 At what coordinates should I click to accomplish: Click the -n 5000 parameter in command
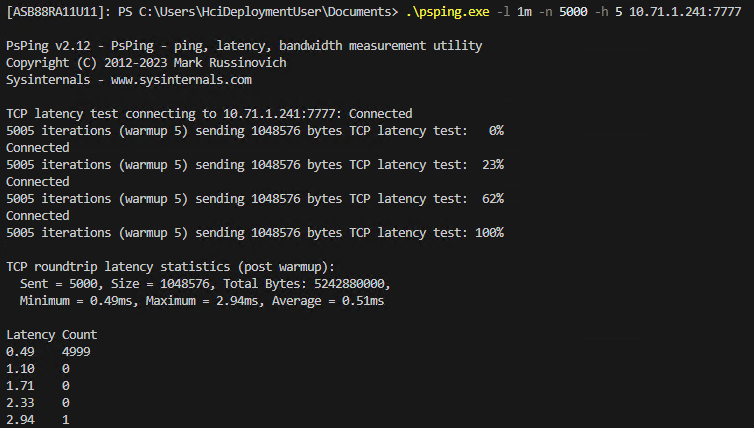point(563,12)
